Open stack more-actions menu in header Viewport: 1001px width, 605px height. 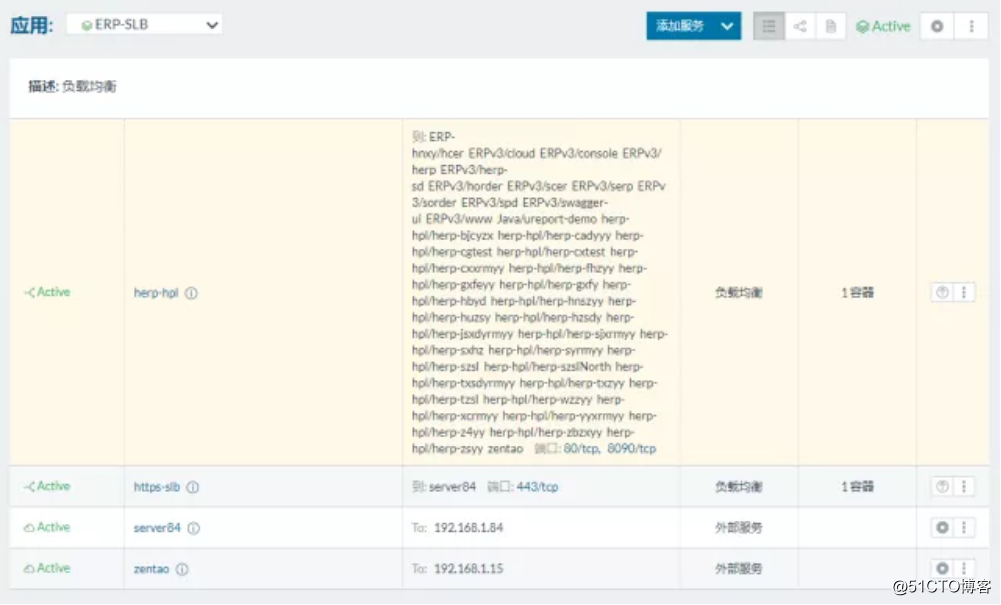[972, 26]
